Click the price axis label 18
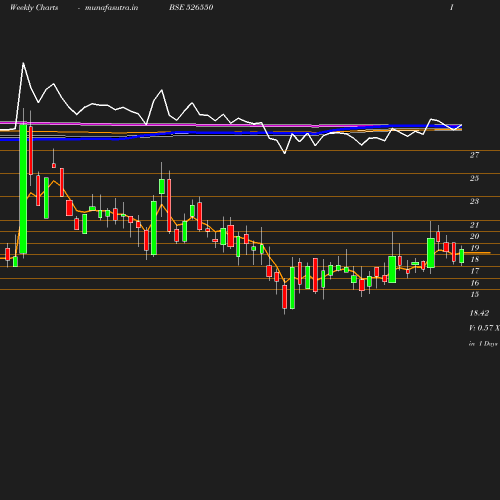Viewport: 500px width, 500px height. (x=474, y=259)
